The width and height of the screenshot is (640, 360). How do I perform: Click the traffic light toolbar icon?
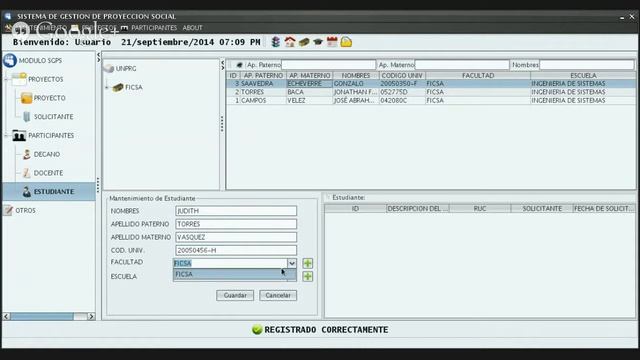click(276, 42)
